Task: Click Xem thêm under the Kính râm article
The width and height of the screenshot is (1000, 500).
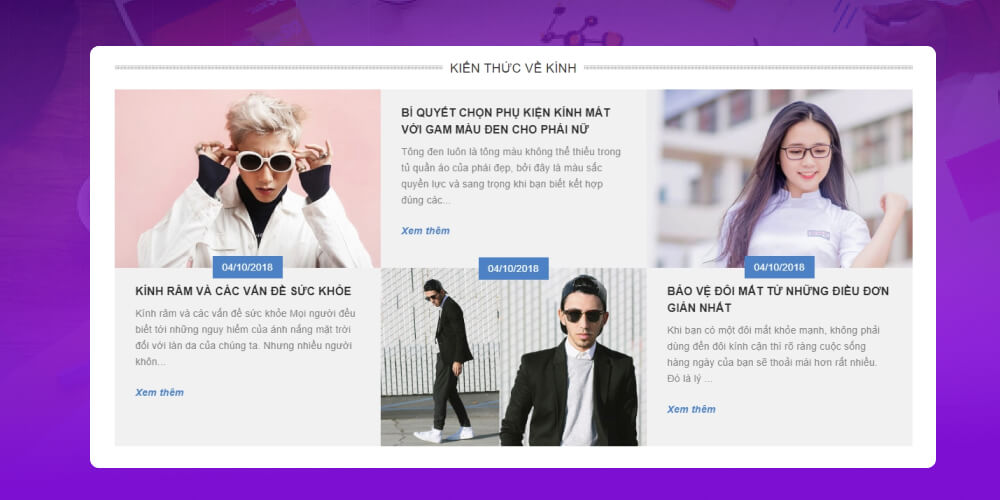Action: tap(159, 393)
